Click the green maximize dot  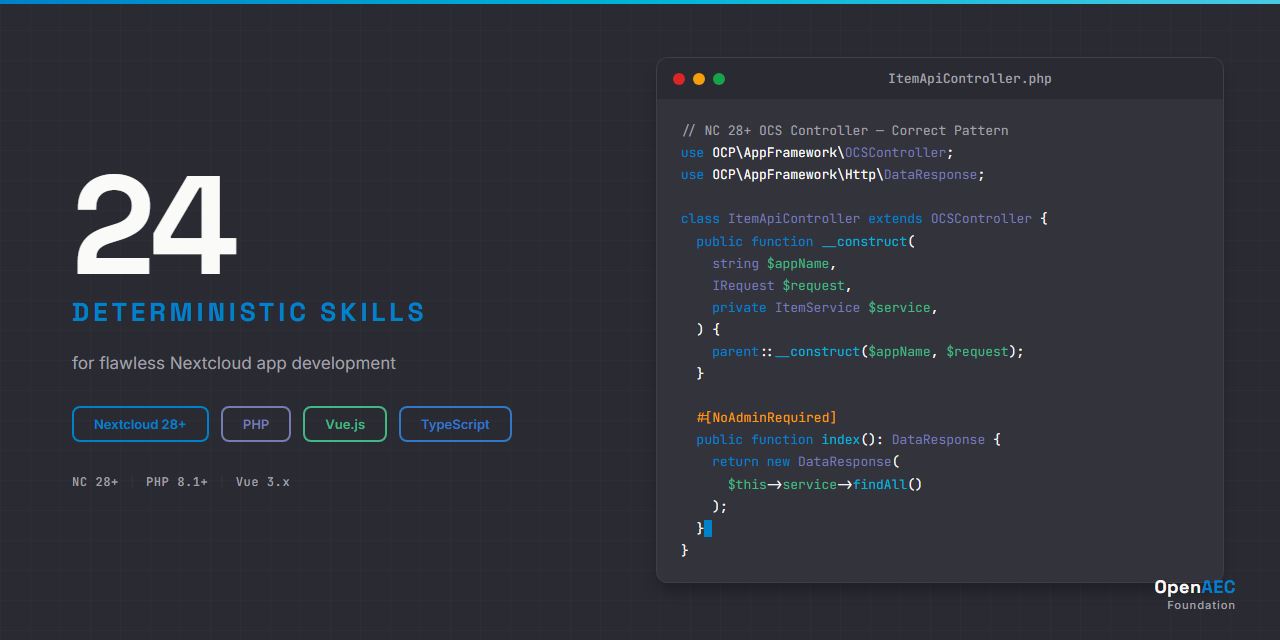(718, 78)
